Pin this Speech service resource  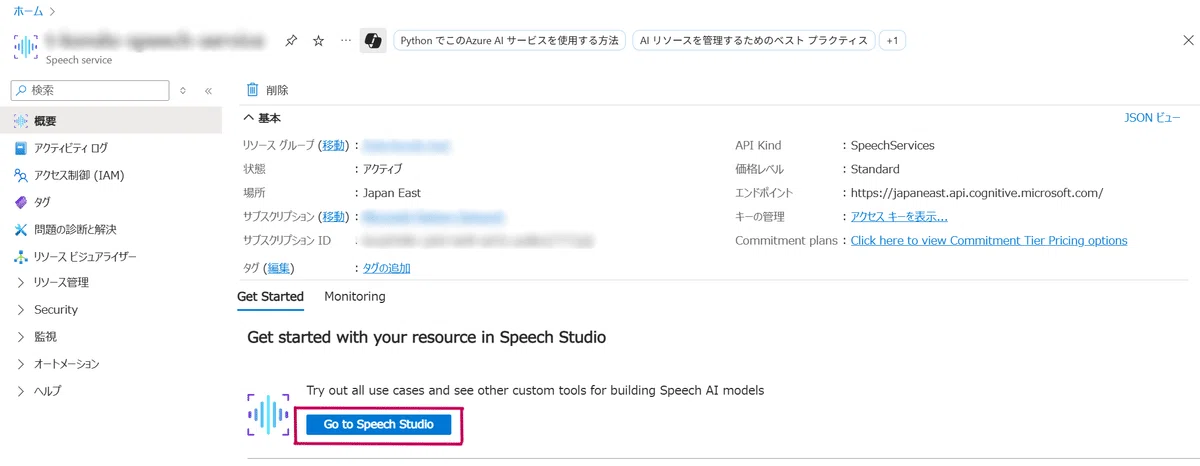point(291,41)
